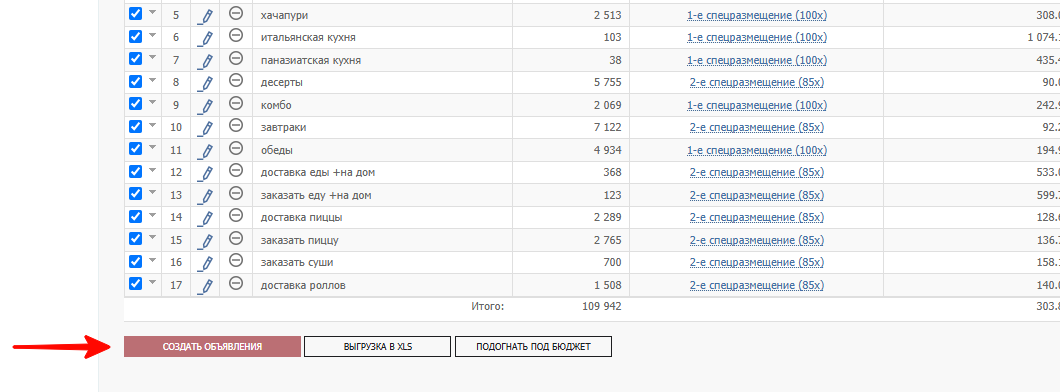1060x392 pixels.
Task: Click Подогнать под бюджет button
Action: 533,347
